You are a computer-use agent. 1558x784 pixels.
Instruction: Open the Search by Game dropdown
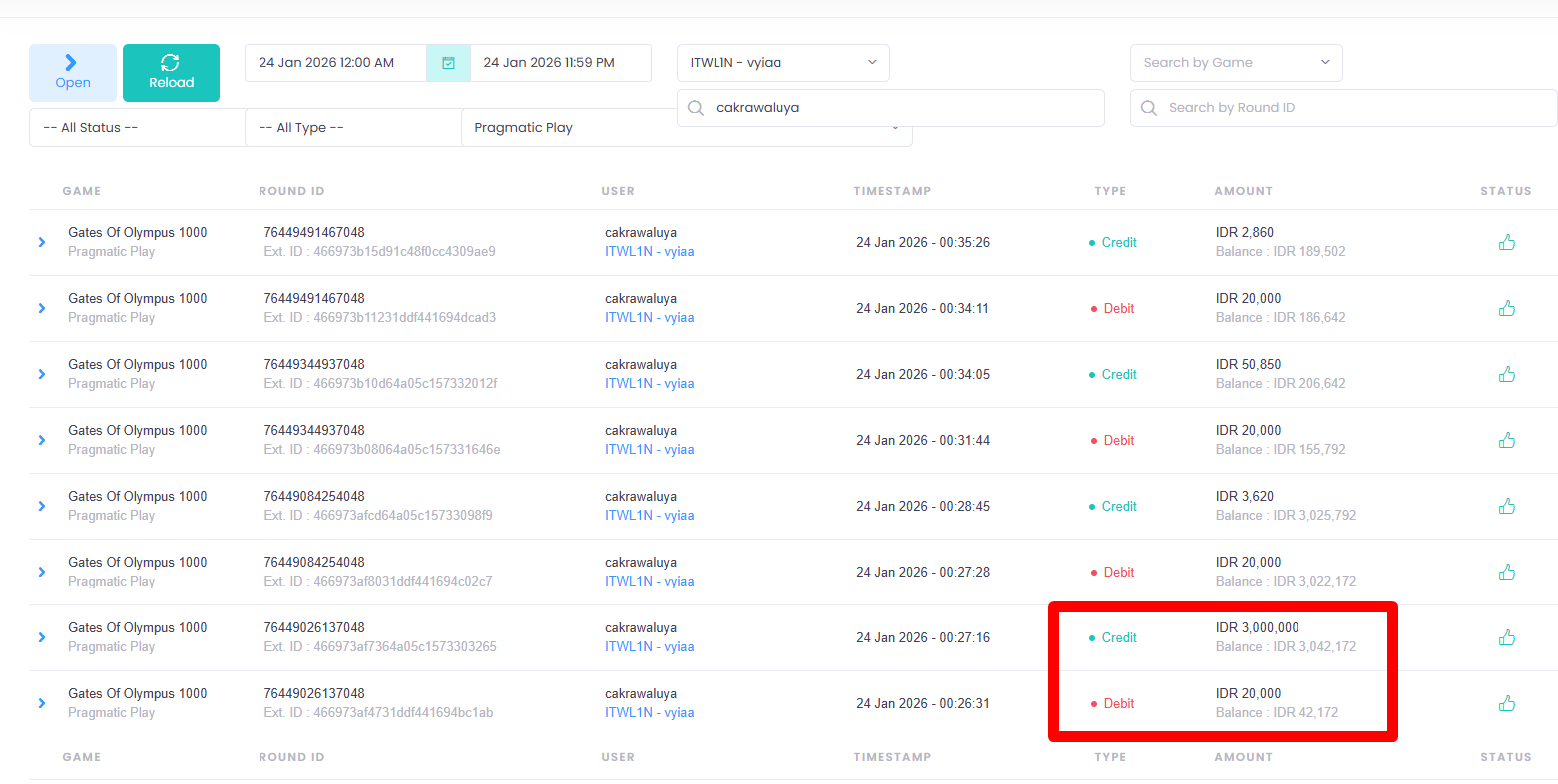click(x=1236, y=63)
